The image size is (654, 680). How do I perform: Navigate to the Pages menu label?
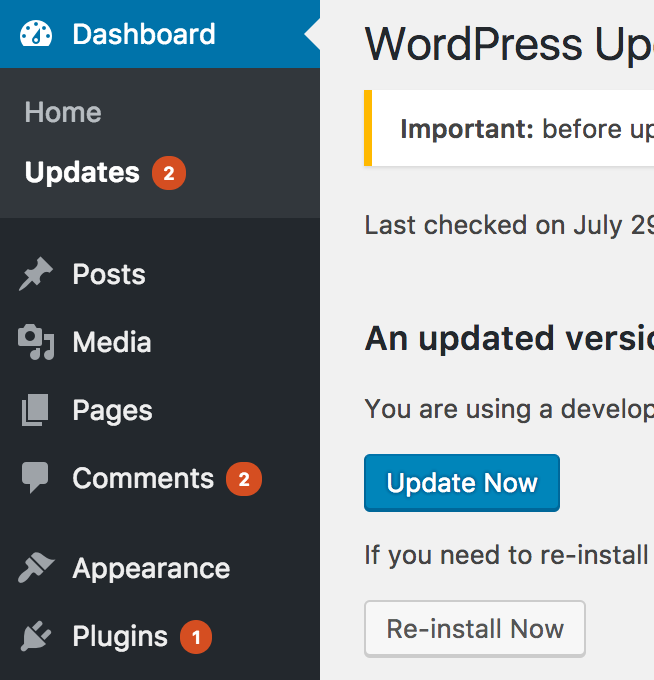(x=112, y=411)
